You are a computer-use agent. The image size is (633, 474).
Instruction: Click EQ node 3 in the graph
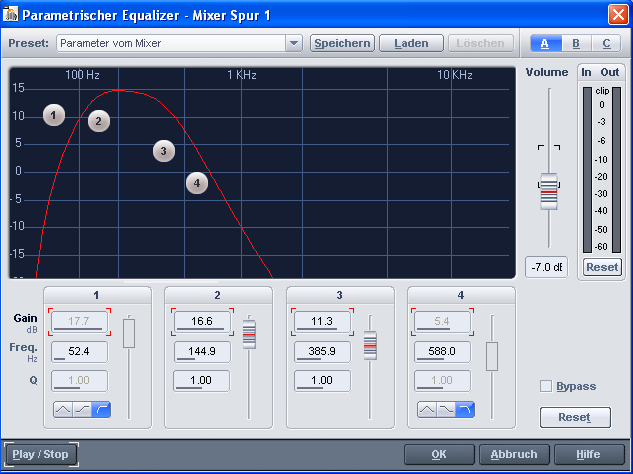[x=163, y=151]
